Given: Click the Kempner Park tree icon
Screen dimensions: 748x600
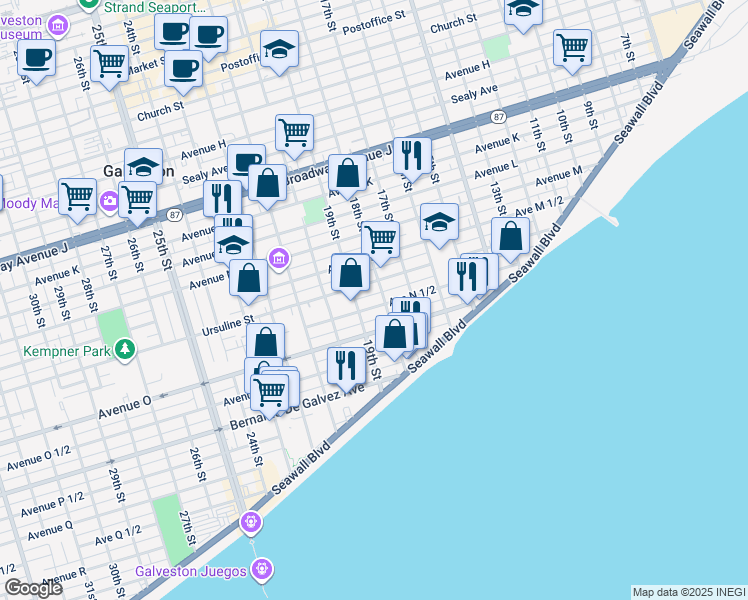Looking at the screenshot, I should tap(125, 350).
